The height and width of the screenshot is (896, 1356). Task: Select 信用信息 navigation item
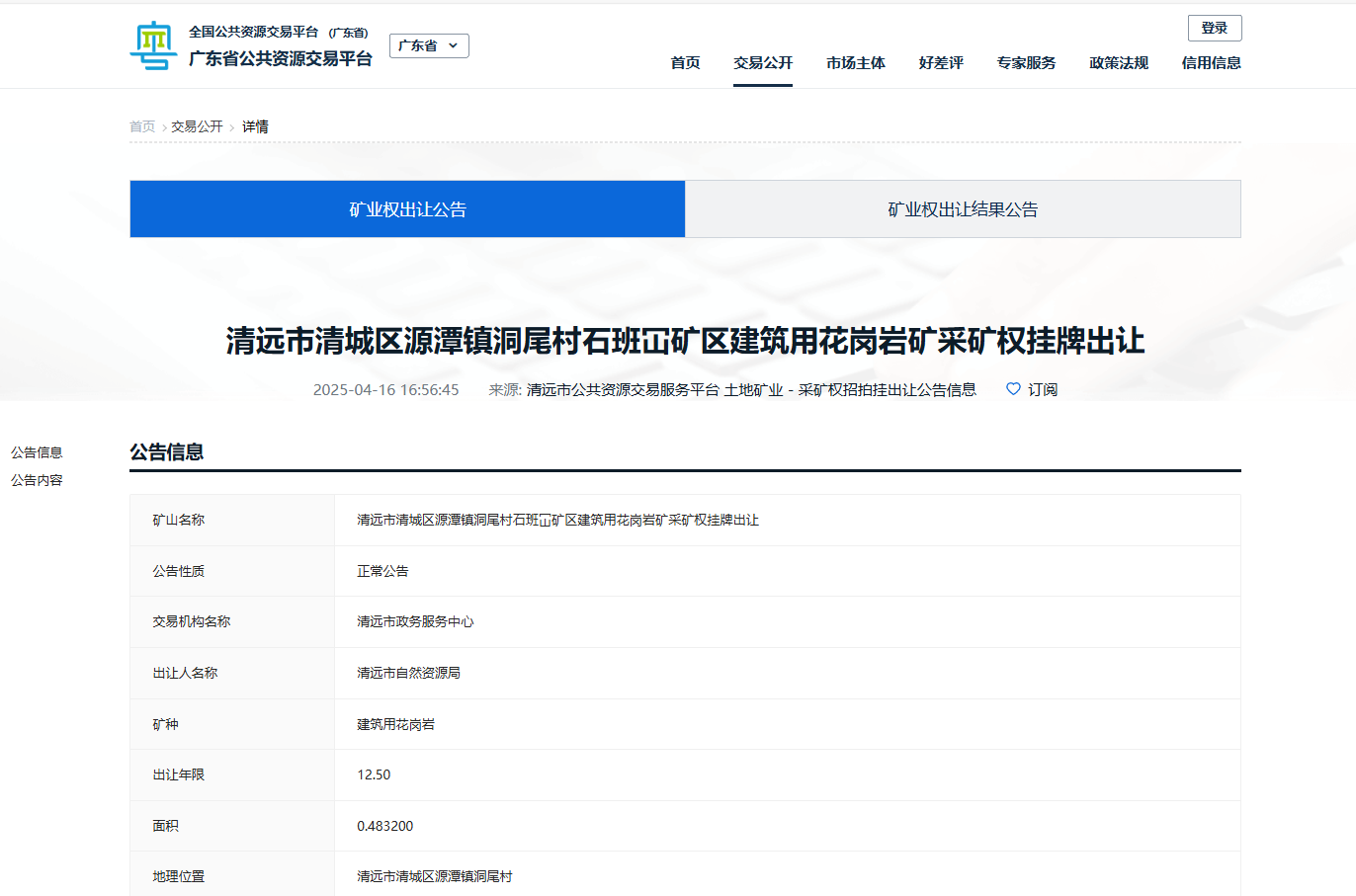(x=1211, y=62)
